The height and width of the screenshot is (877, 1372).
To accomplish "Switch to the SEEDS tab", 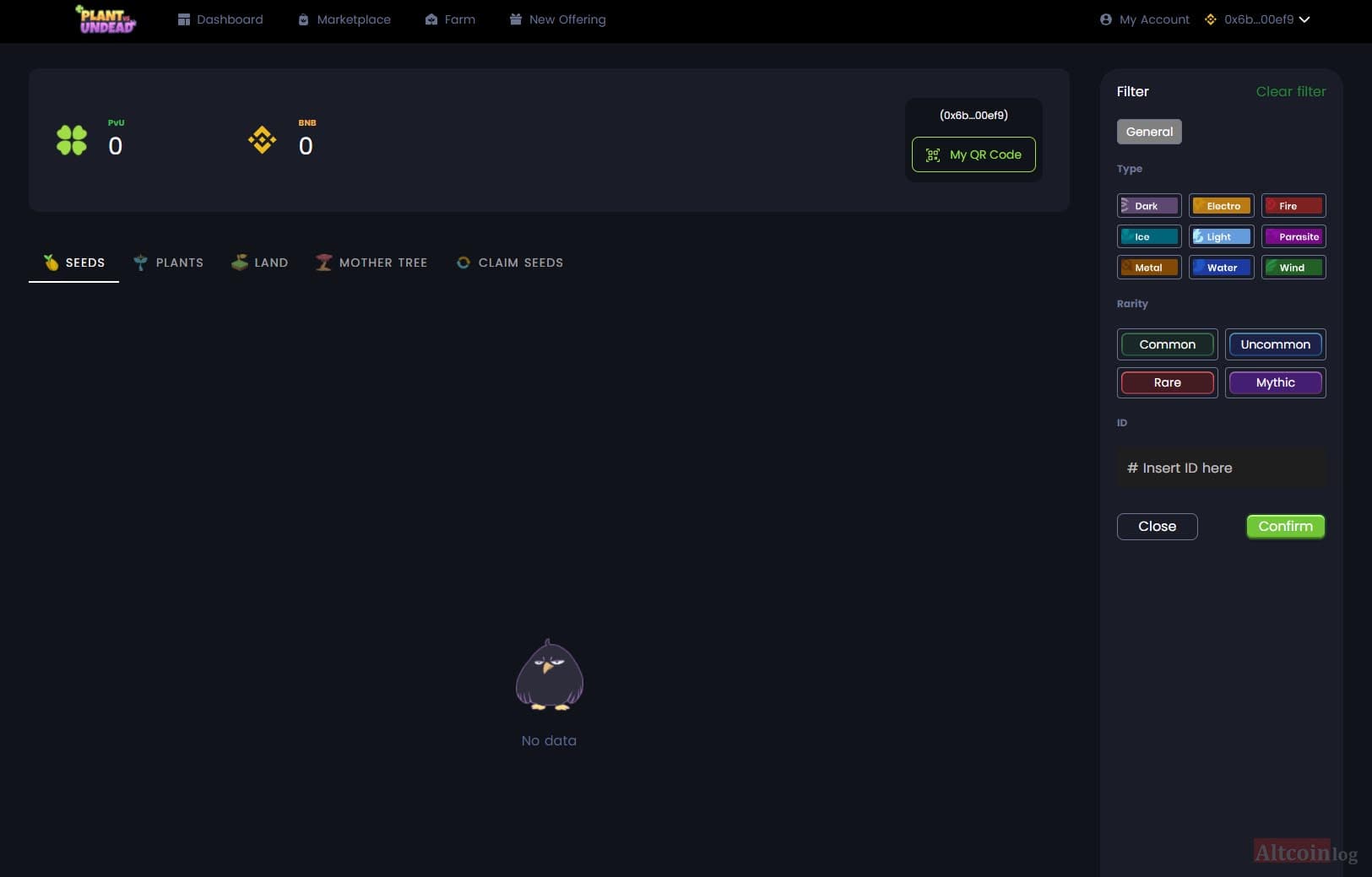I will coord(74,263).
